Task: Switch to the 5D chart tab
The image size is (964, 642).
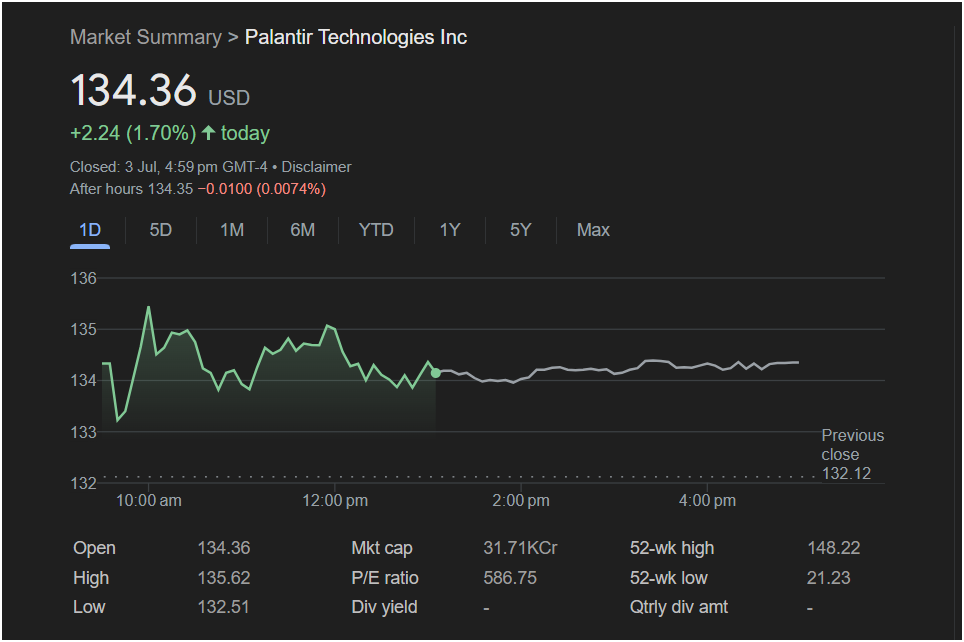Action: (x=160, y=230)
